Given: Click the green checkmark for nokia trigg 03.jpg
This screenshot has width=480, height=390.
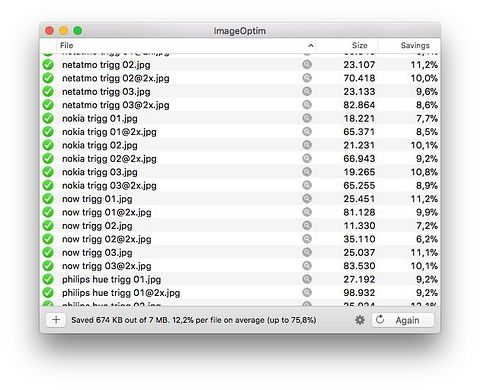Looking at the screenshot, I should [48, 172].
